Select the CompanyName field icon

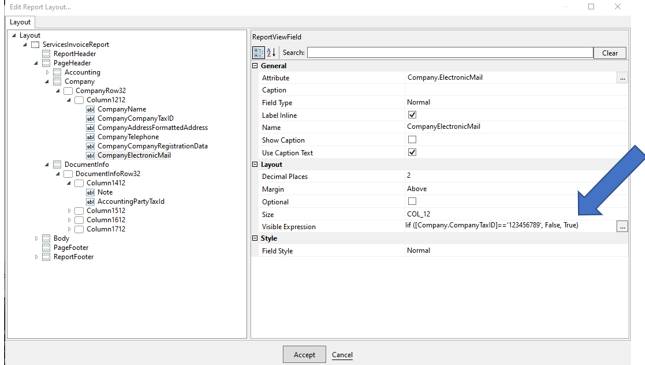point(90,109)
